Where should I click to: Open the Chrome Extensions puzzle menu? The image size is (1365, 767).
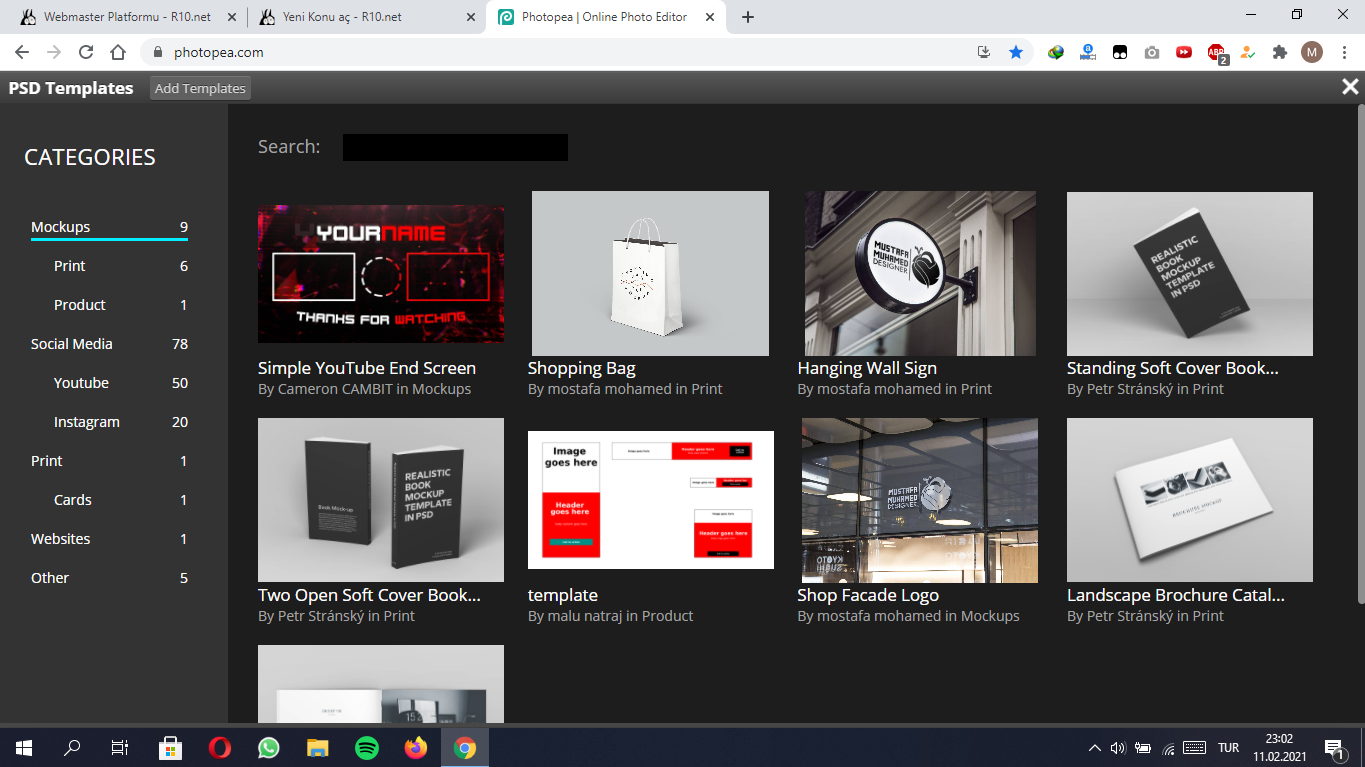(1280, 52)
